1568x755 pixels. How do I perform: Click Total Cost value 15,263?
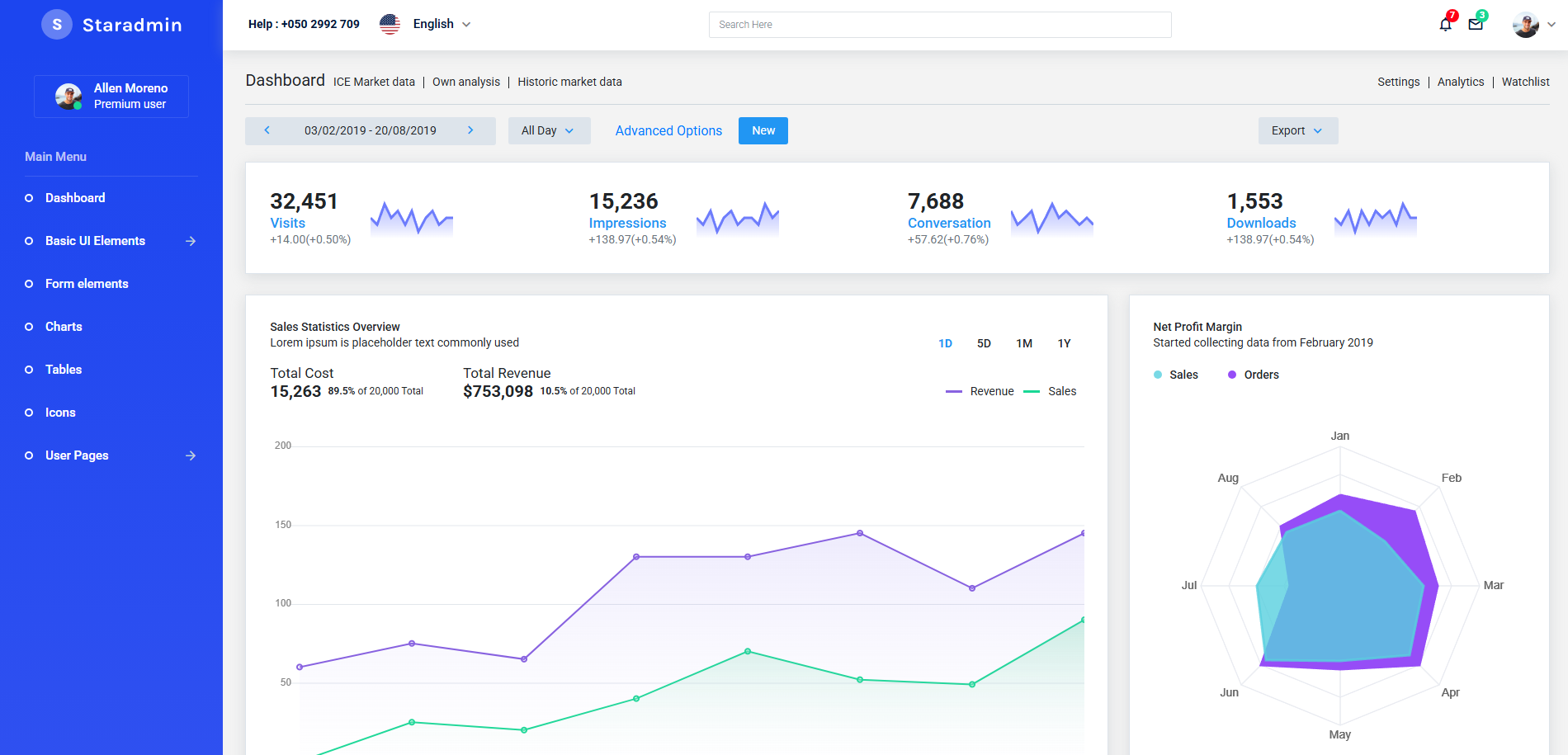(295, 391)
